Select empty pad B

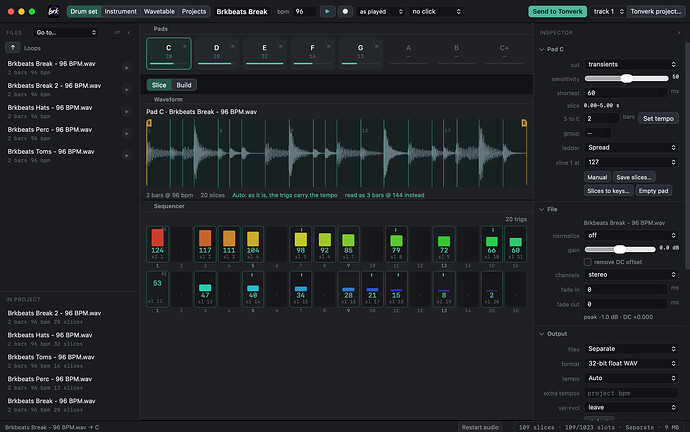pyautogui.click(x=456, y=54)
